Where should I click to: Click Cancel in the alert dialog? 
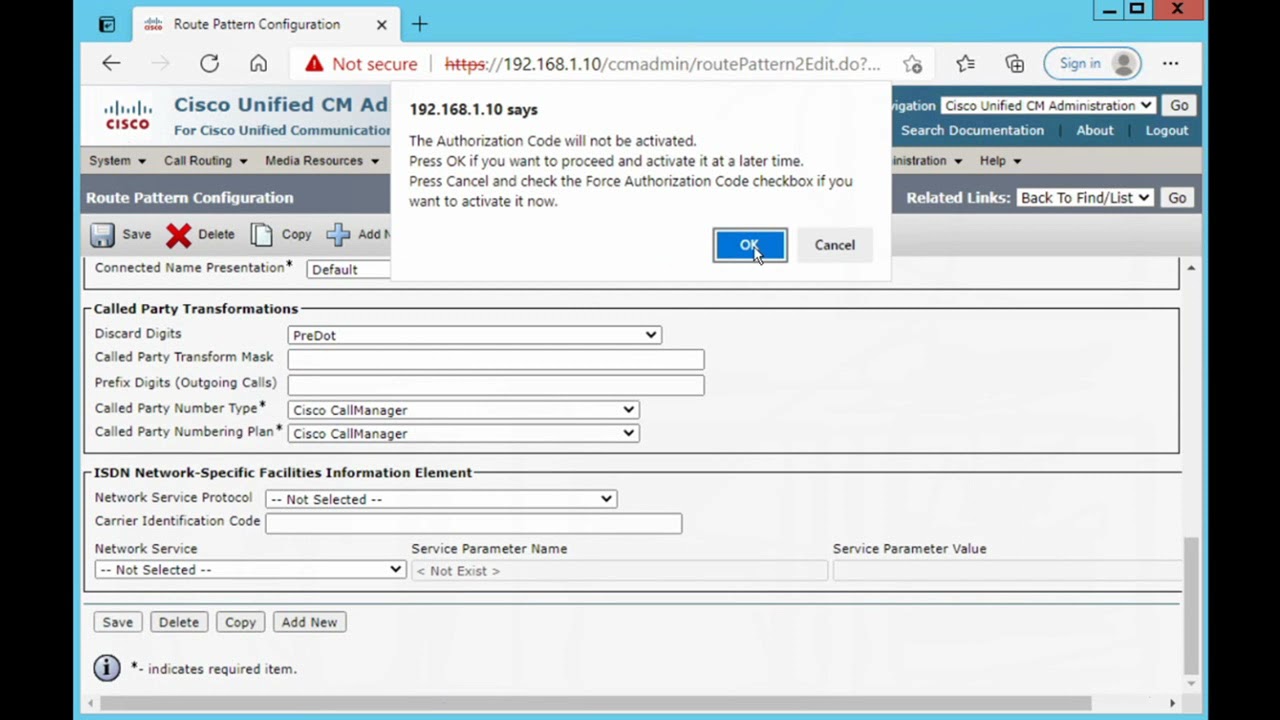[x=834, y=245]
